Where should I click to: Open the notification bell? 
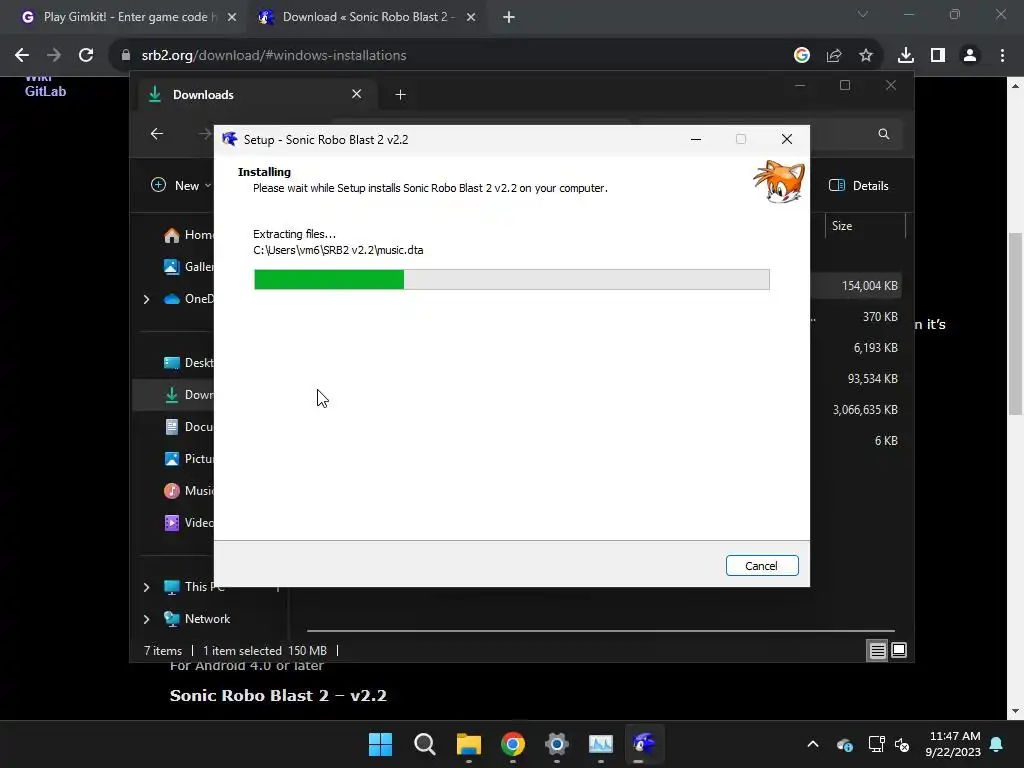pyautogui.click(x=996, y=744)
